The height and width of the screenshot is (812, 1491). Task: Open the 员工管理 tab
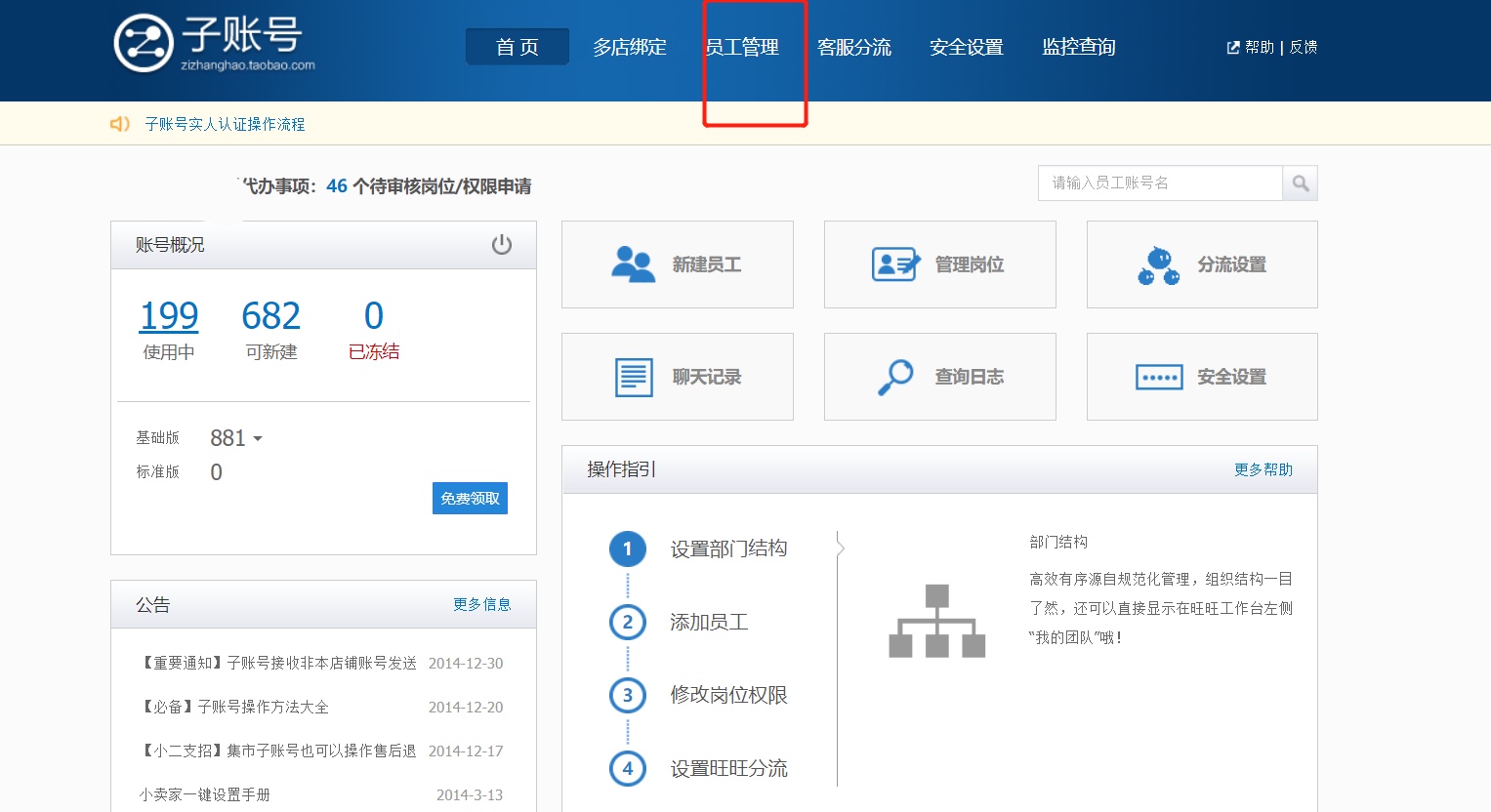[742, 47]
